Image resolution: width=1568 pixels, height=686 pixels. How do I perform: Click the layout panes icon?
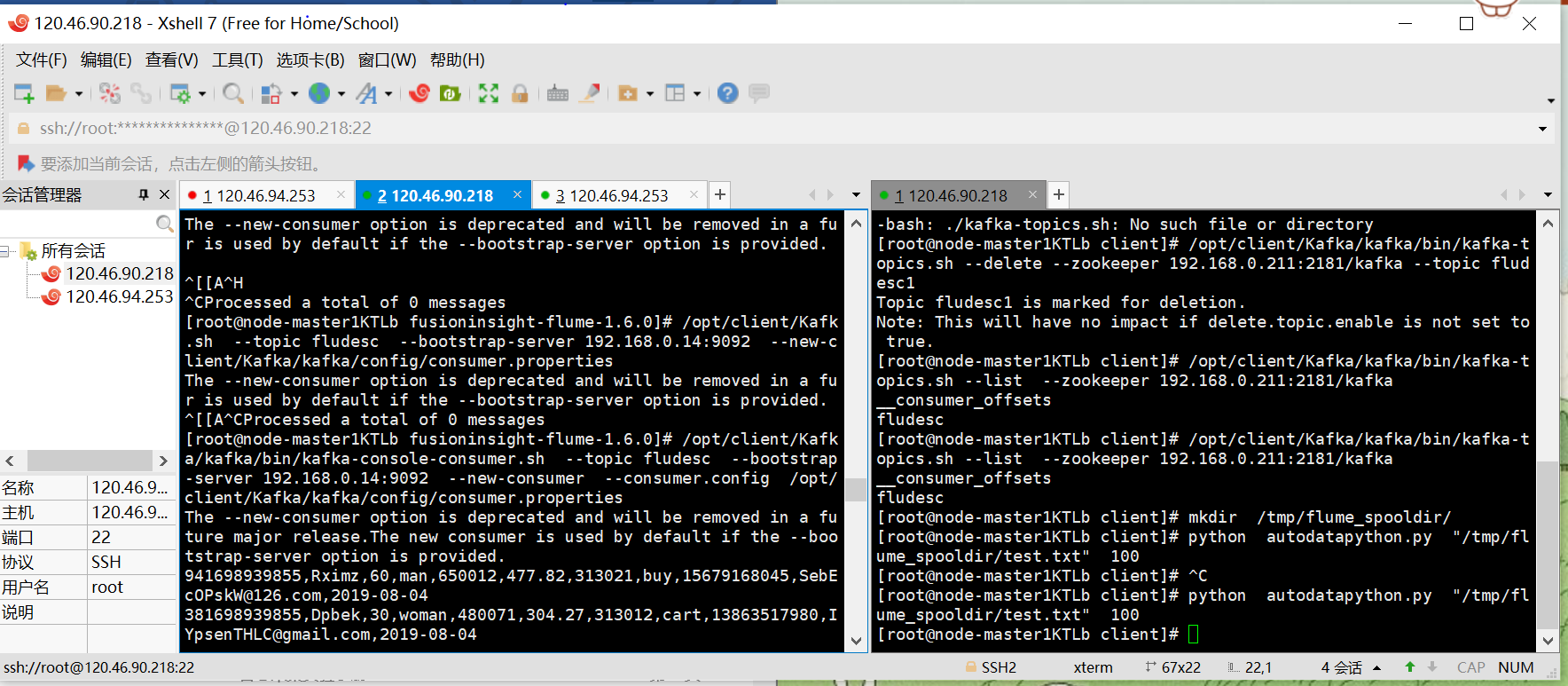click(676, 93)
